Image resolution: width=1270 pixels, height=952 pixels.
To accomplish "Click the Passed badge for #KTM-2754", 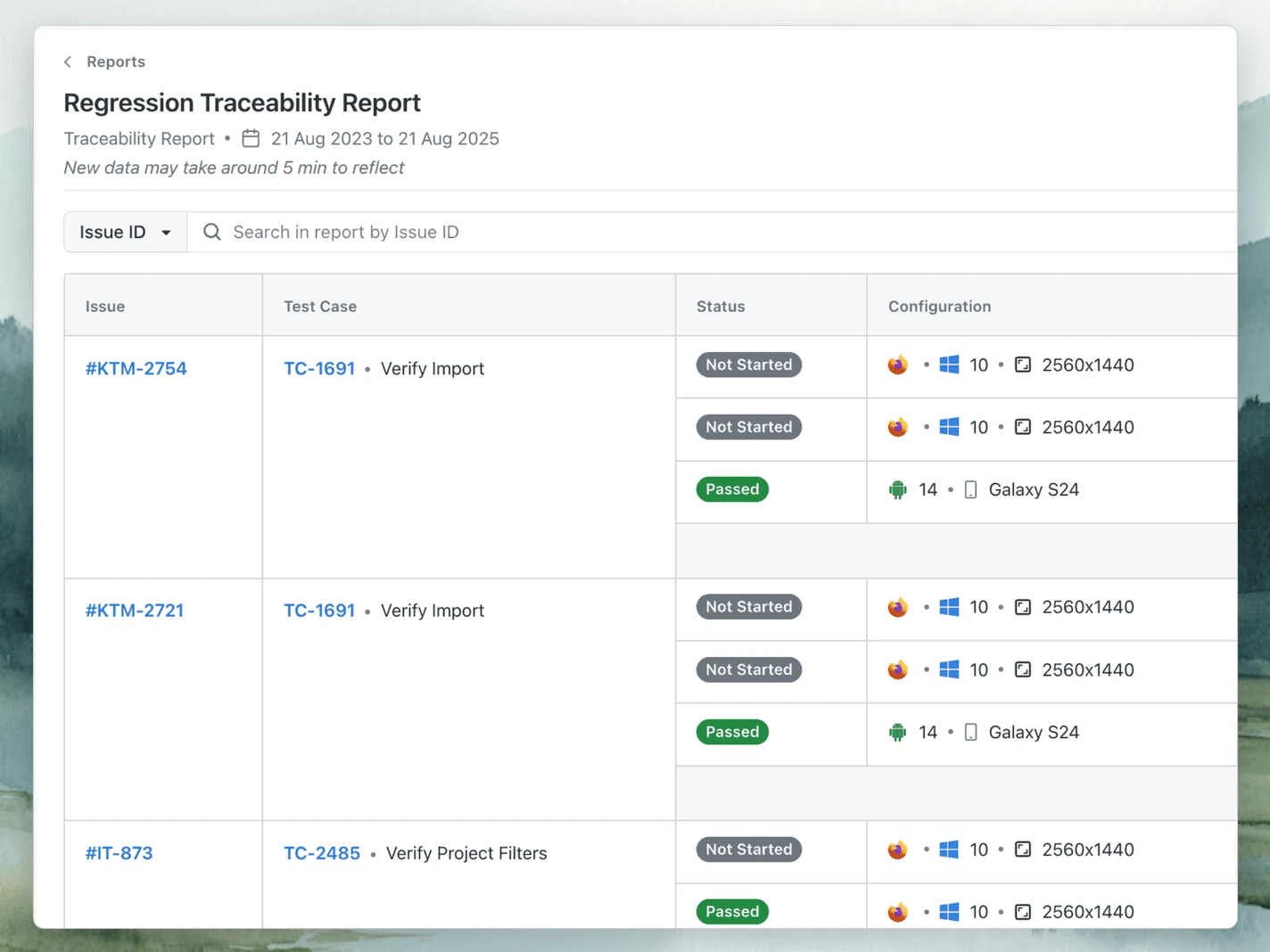I will click(732, 489).
